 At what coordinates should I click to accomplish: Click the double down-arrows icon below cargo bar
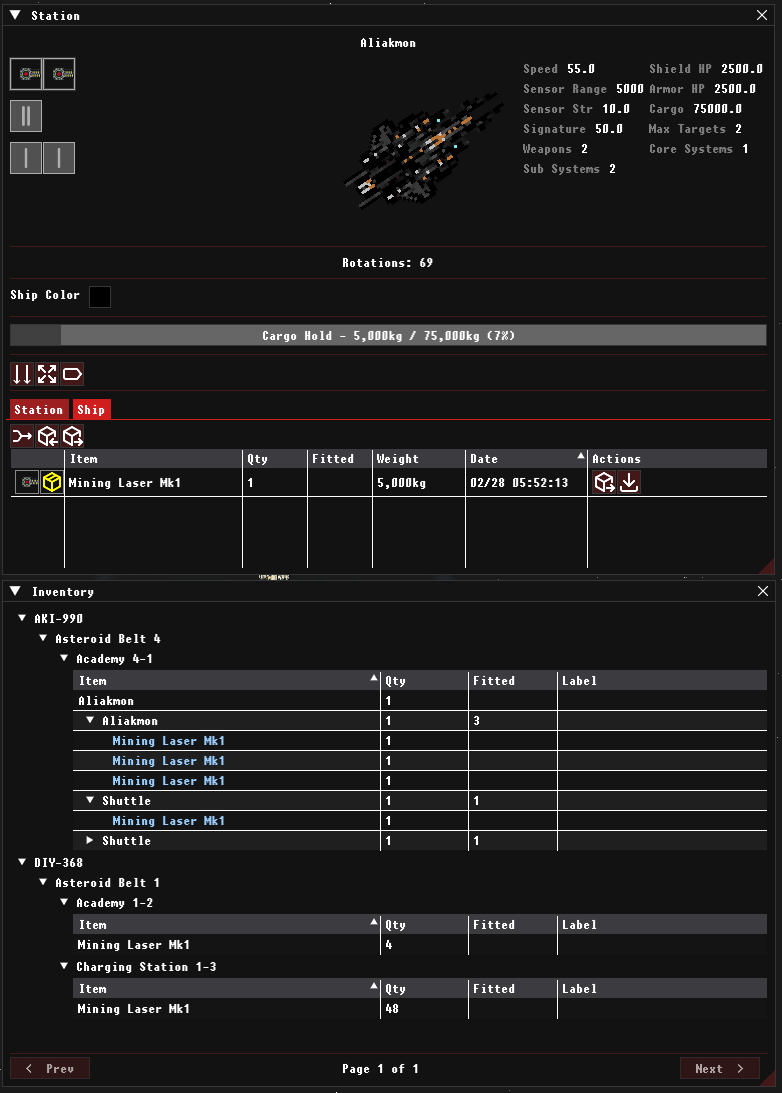click(22, 374)
